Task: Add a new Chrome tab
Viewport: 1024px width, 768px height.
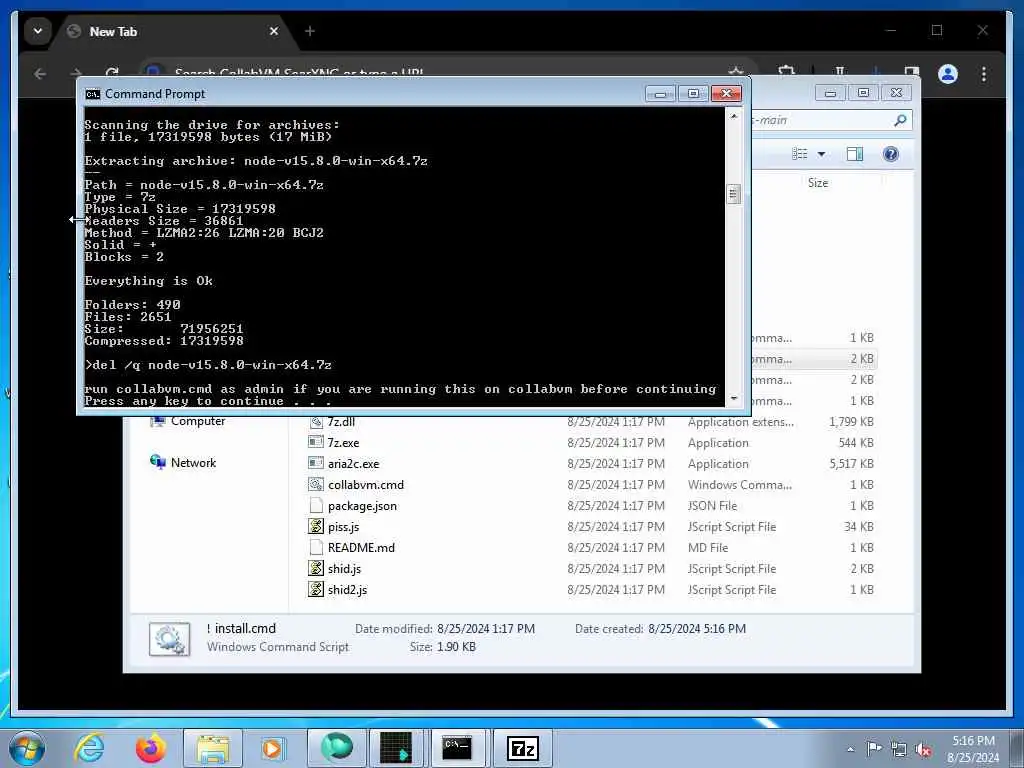Action: point(310,31)
